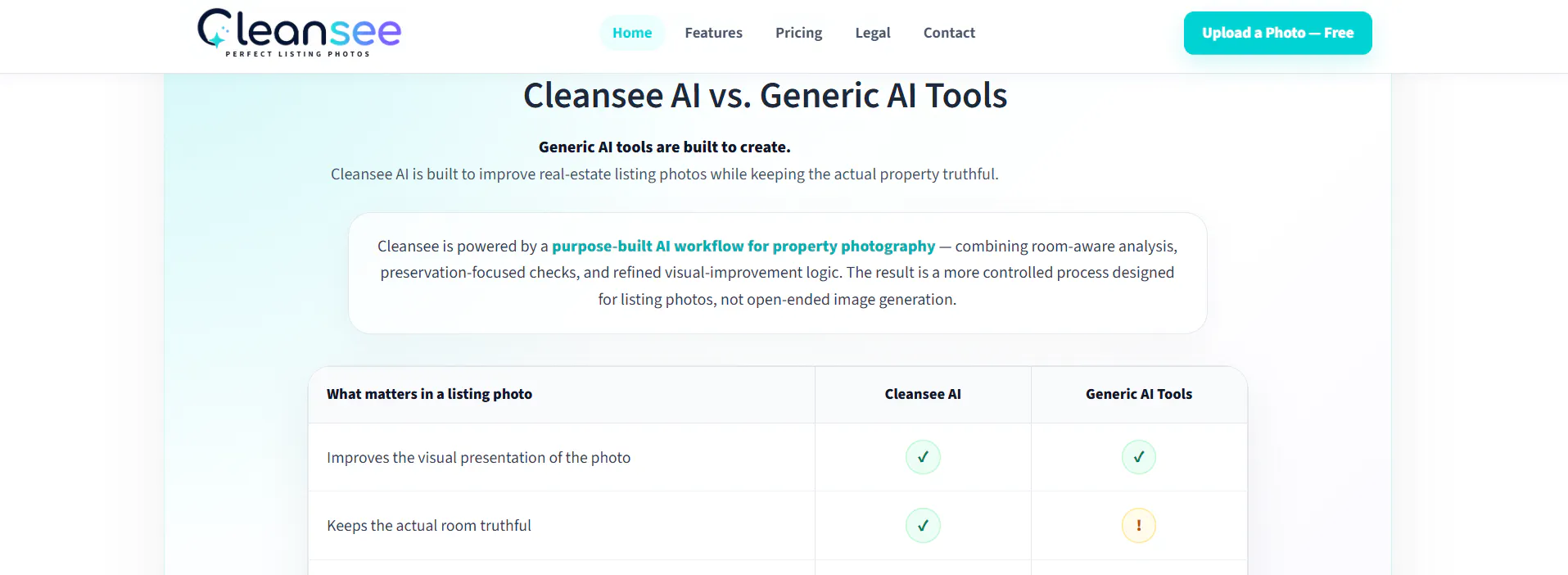The width and height of the screenshot is (1568, 575).
Task: Click the sentence starting 'Cleansee AI is built to improve'
Action: (x=664, y=174)
